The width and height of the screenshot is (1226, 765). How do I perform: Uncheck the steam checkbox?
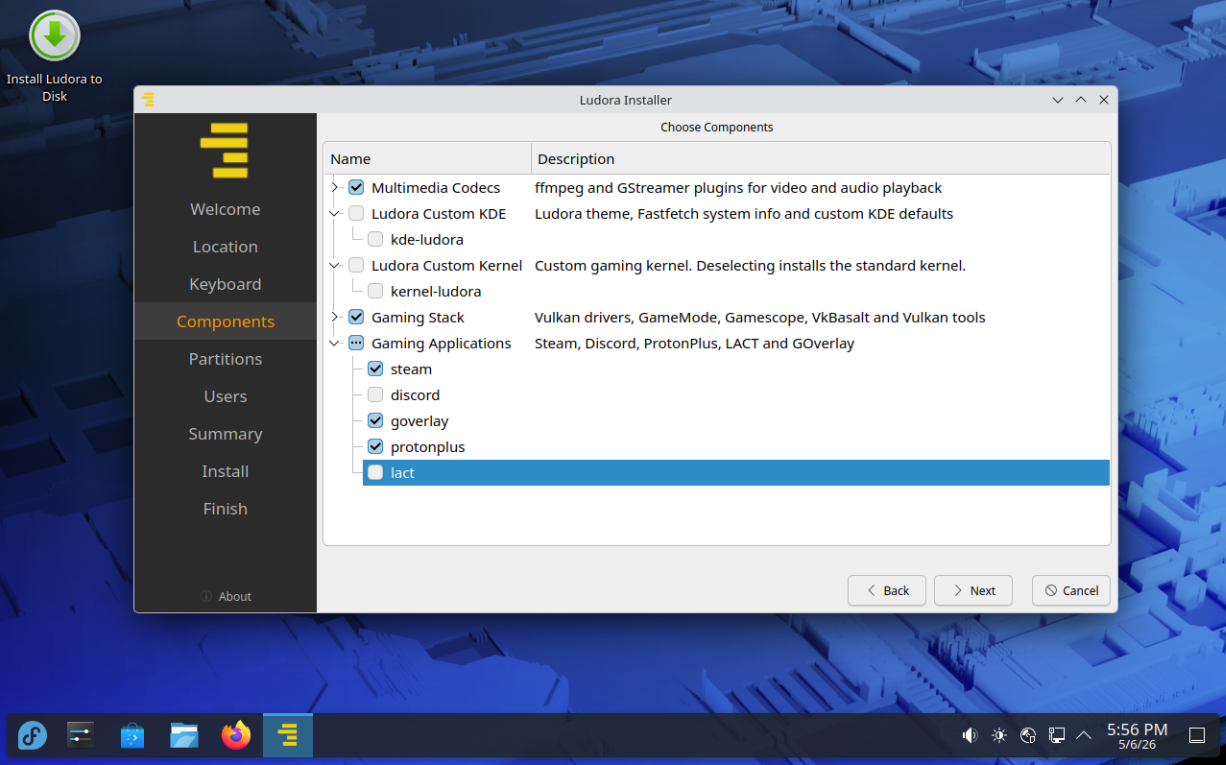coord(375,369)
